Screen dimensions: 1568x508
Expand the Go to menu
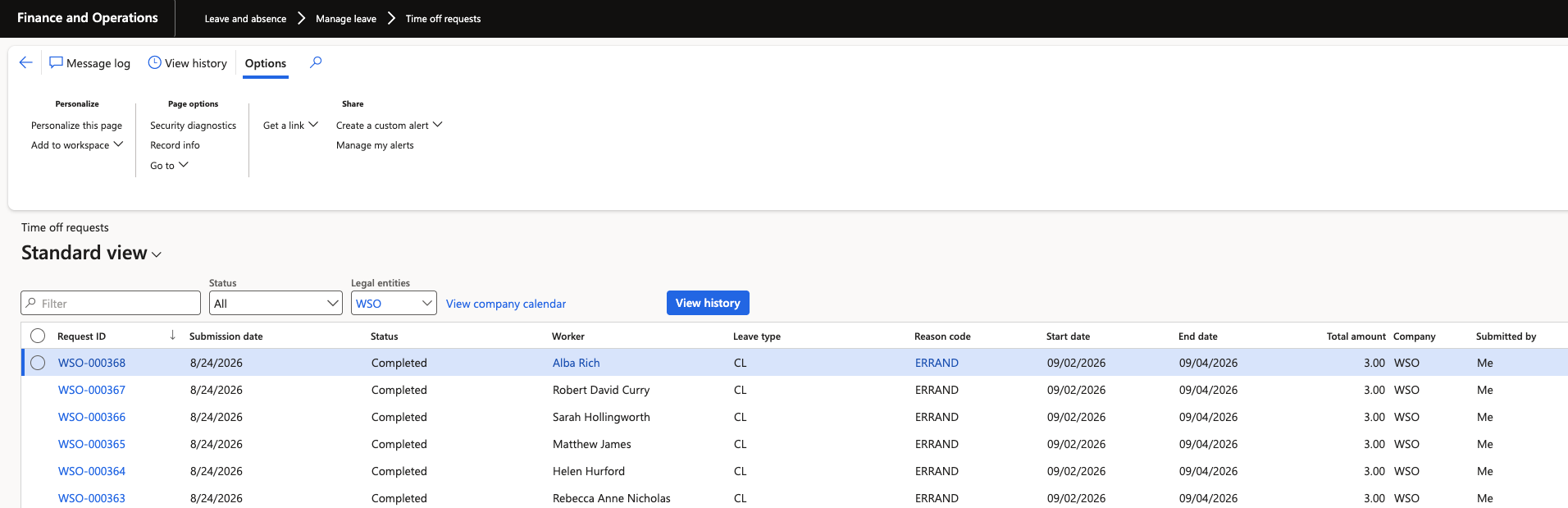tap(169, 165)
